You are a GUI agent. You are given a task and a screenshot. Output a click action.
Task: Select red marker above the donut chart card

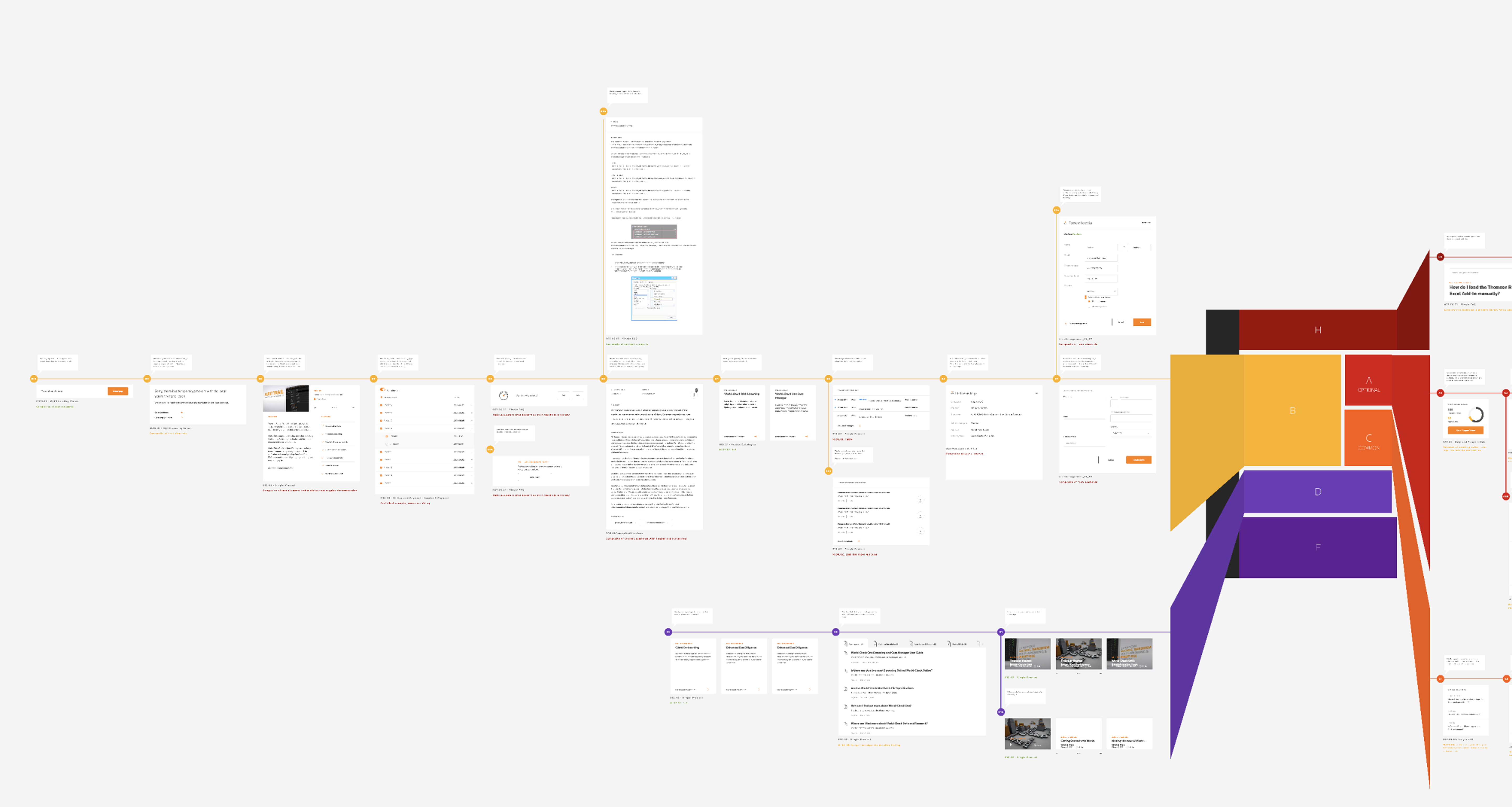point(1440,393)
